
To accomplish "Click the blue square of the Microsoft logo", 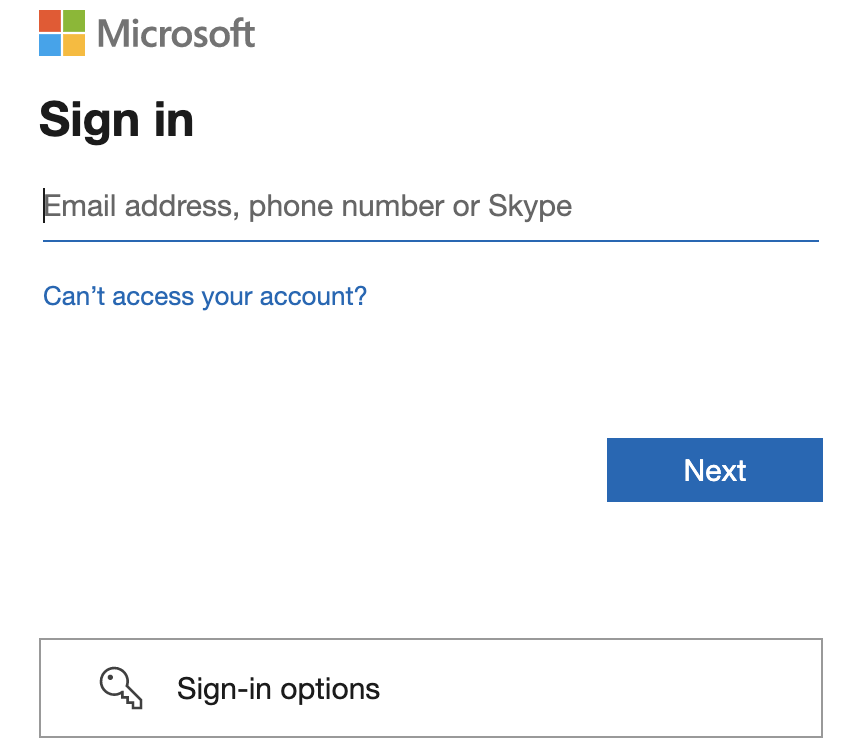I will click(50, 45).
